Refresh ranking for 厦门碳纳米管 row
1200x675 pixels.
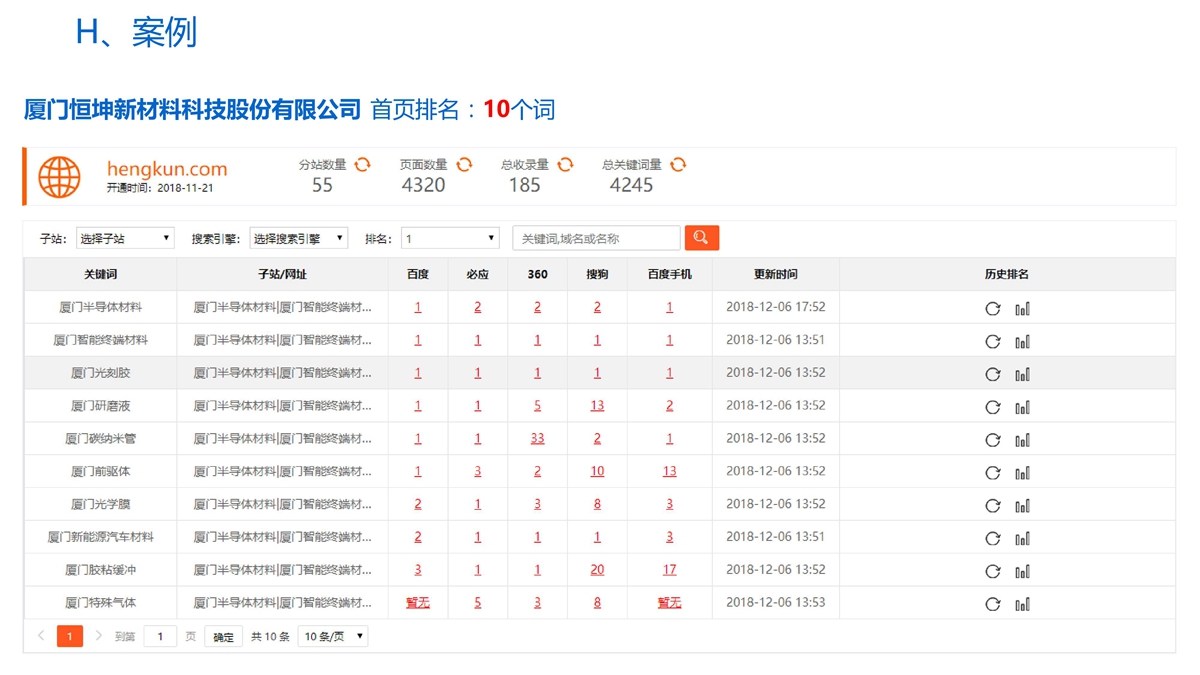tap(993, 440)
